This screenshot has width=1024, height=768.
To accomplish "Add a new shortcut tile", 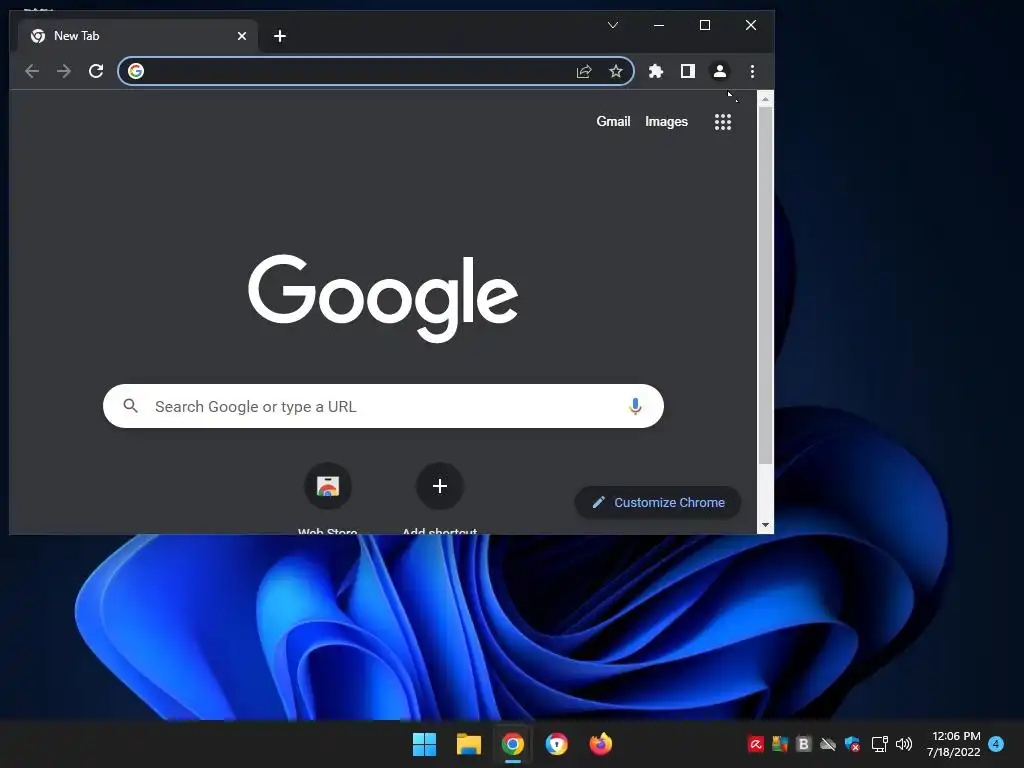I will 440,486.
